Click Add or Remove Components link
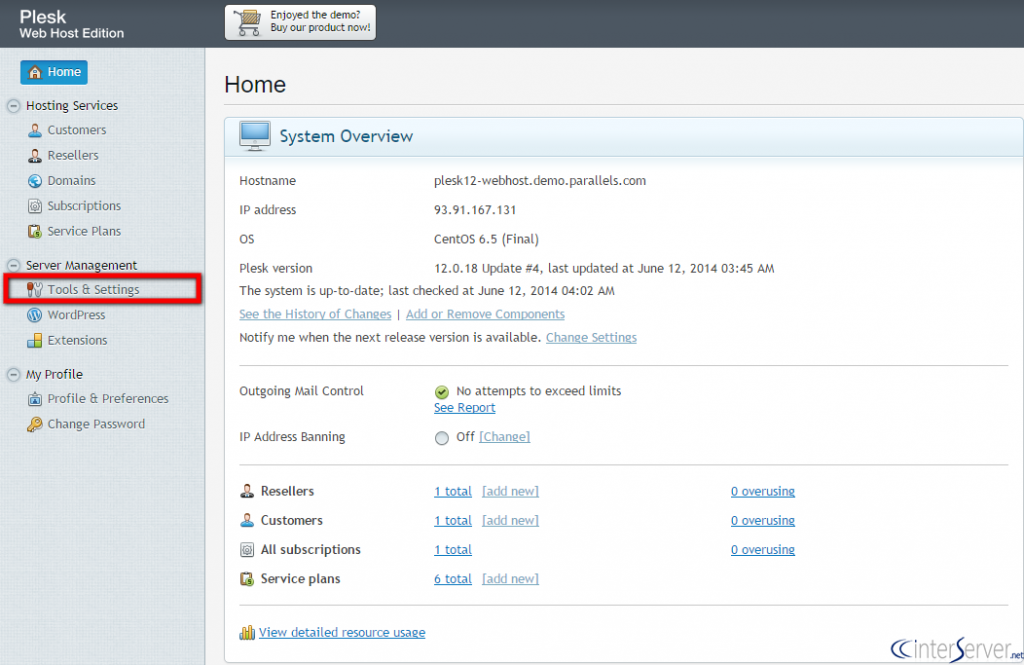The height and width of the screenshot is (665, 1024). [x=485, y=313]
